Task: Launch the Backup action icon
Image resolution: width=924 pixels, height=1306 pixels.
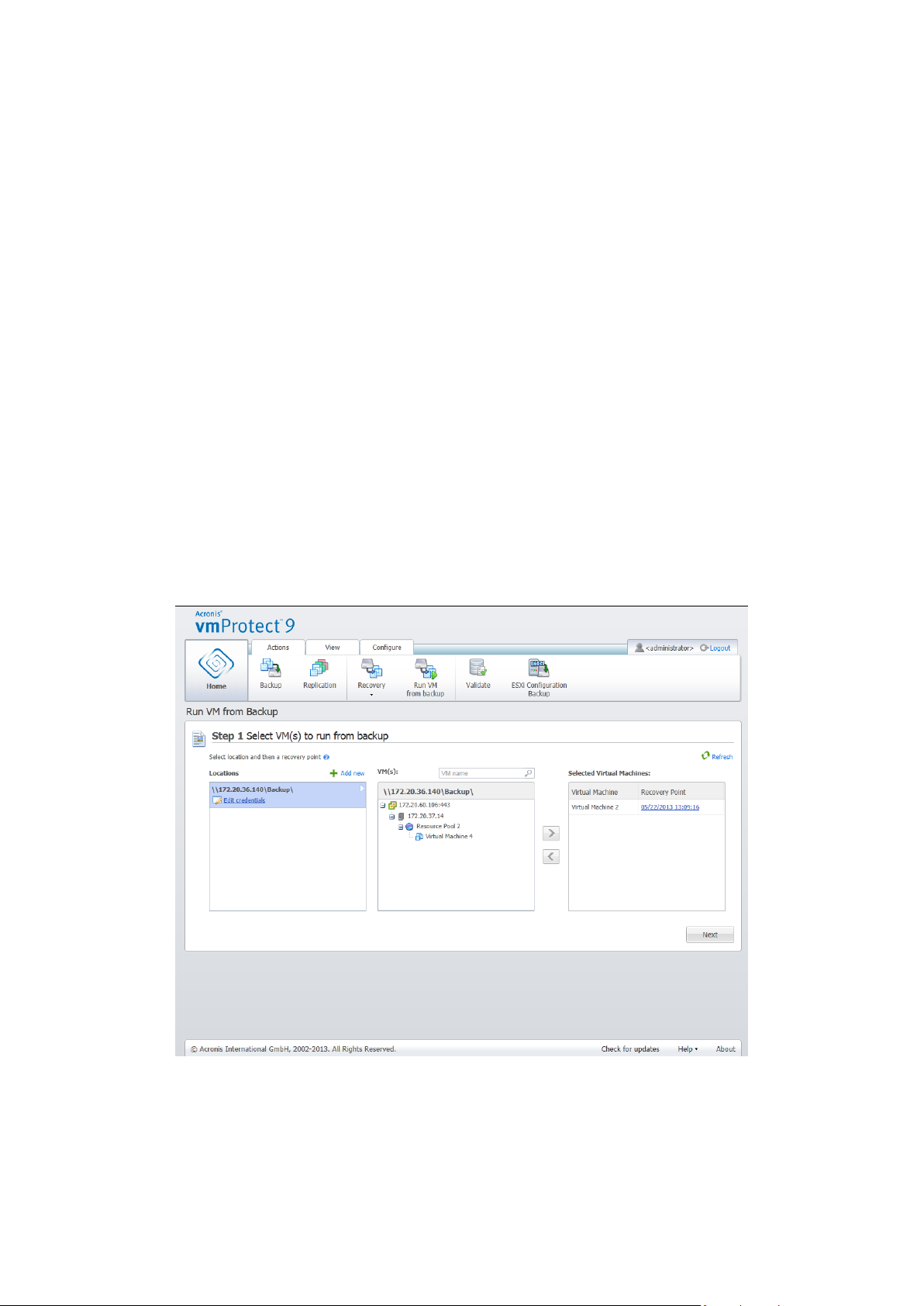Action: 271,673
